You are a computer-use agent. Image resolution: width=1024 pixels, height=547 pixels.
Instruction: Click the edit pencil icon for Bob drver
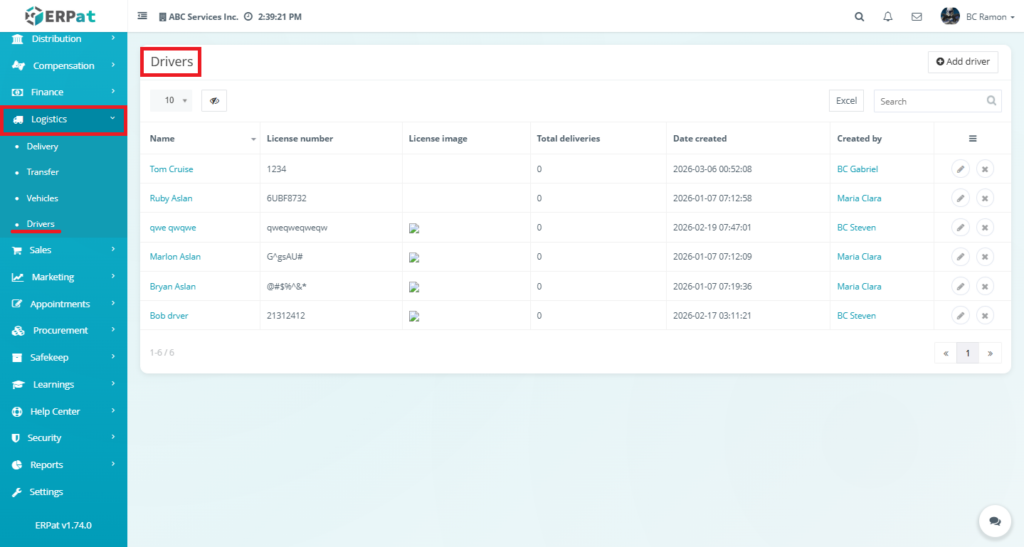pyautogui.click(x=960, y=316)
